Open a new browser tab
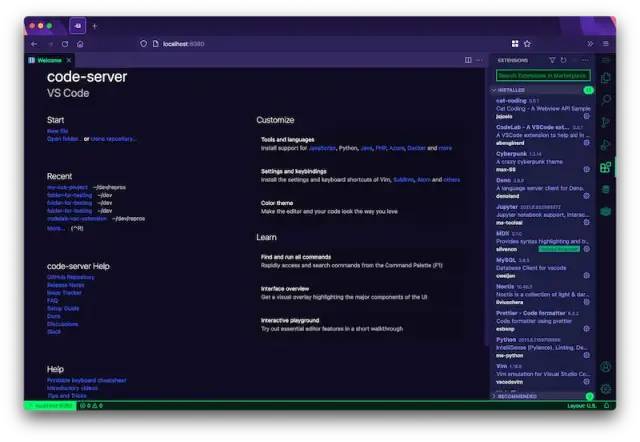The width and height of the screenshot is (640, 442). [x=95, y=27]
